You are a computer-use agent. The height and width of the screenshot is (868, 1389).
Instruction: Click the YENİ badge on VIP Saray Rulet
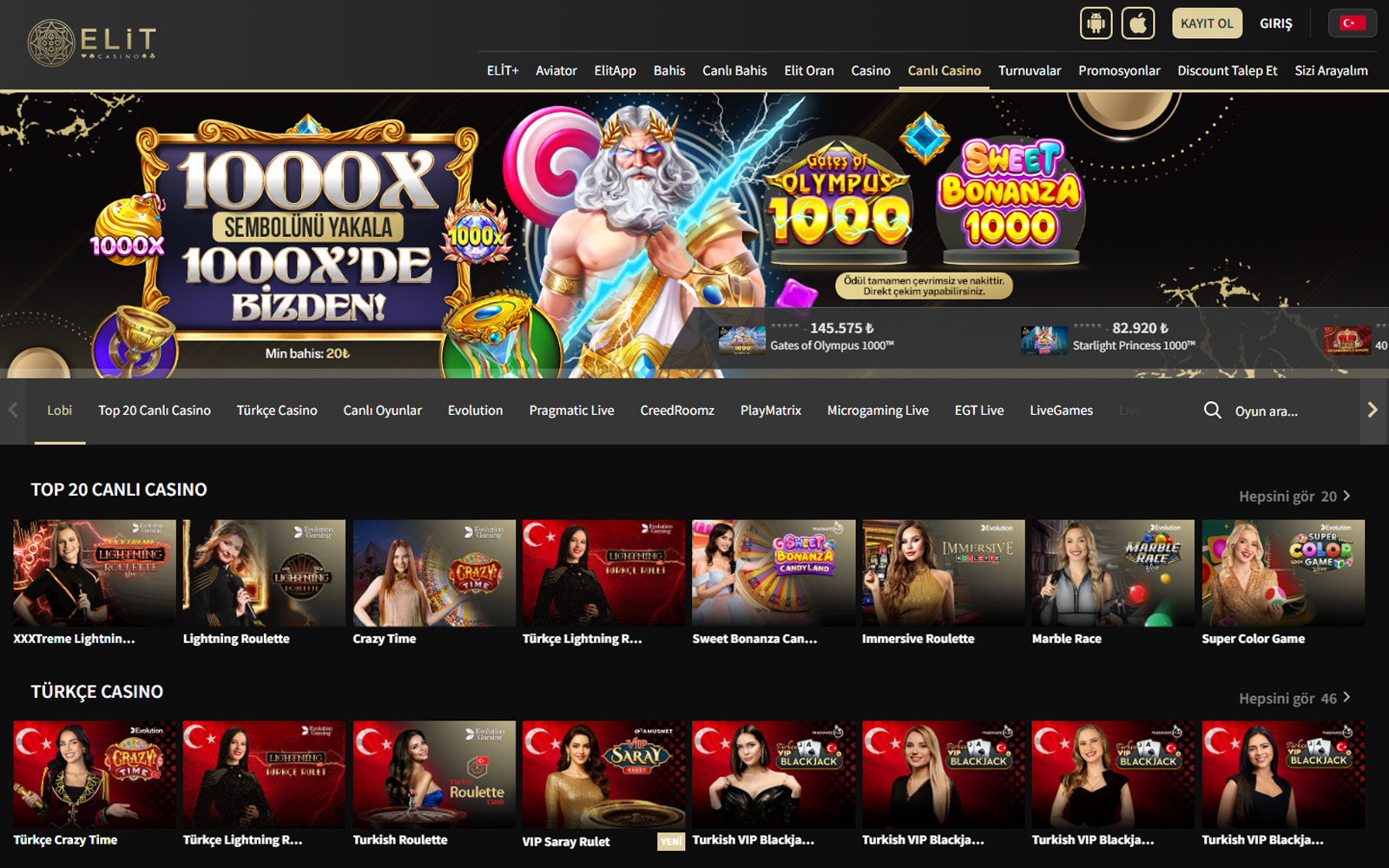click(x=670, y=841)
